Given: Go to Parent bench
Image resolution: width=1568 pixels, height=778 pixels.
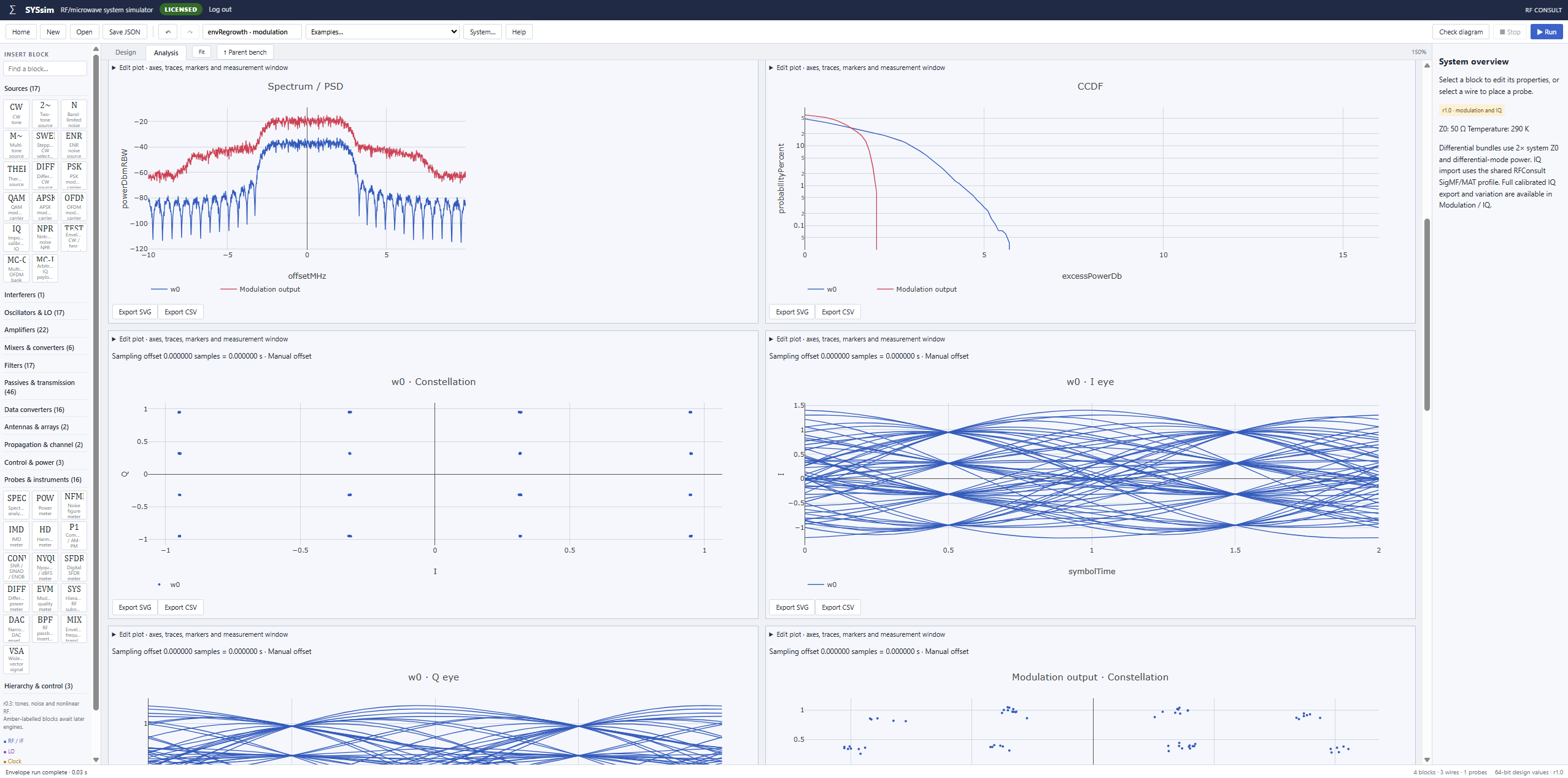Looking at the screenshot, I should pyautogui.click(x=245, y=52).
